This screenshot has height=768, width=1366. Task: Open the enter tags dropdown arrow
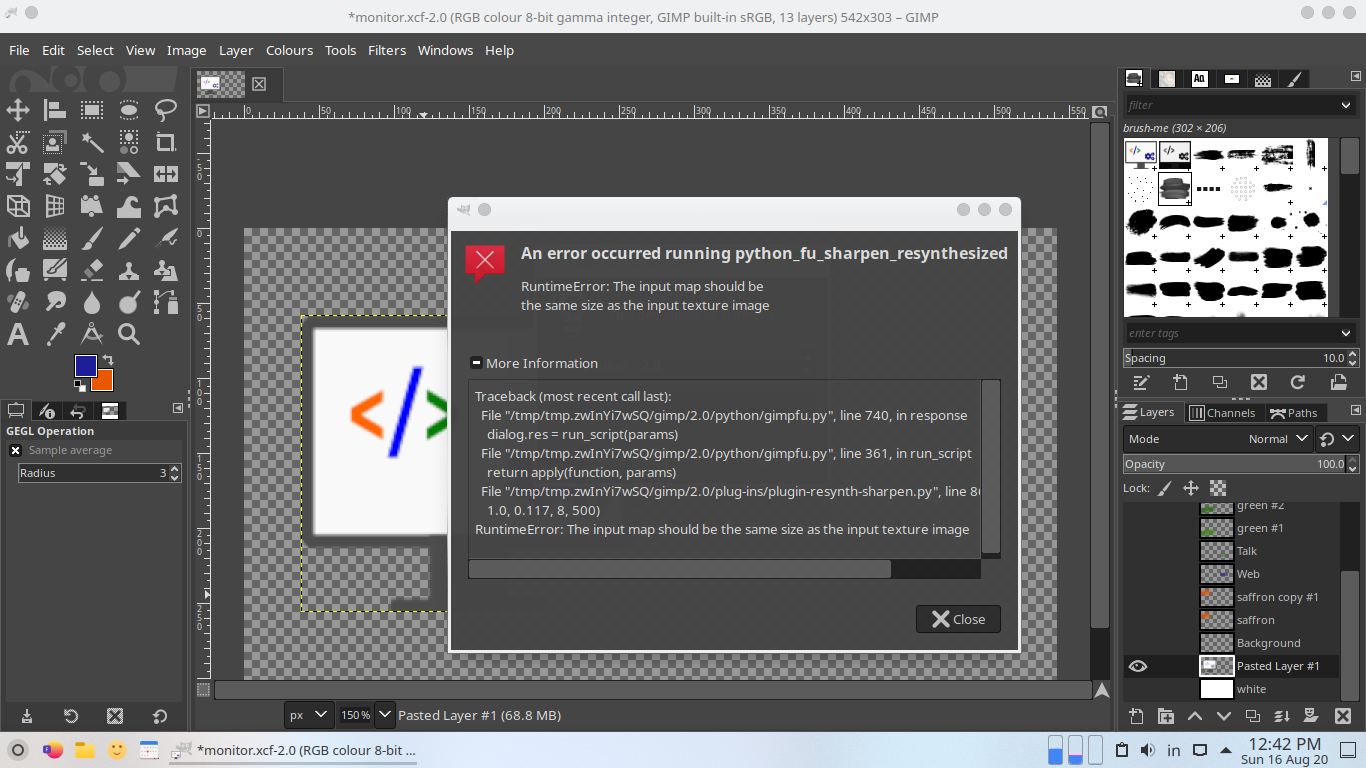click(1346, 333)
